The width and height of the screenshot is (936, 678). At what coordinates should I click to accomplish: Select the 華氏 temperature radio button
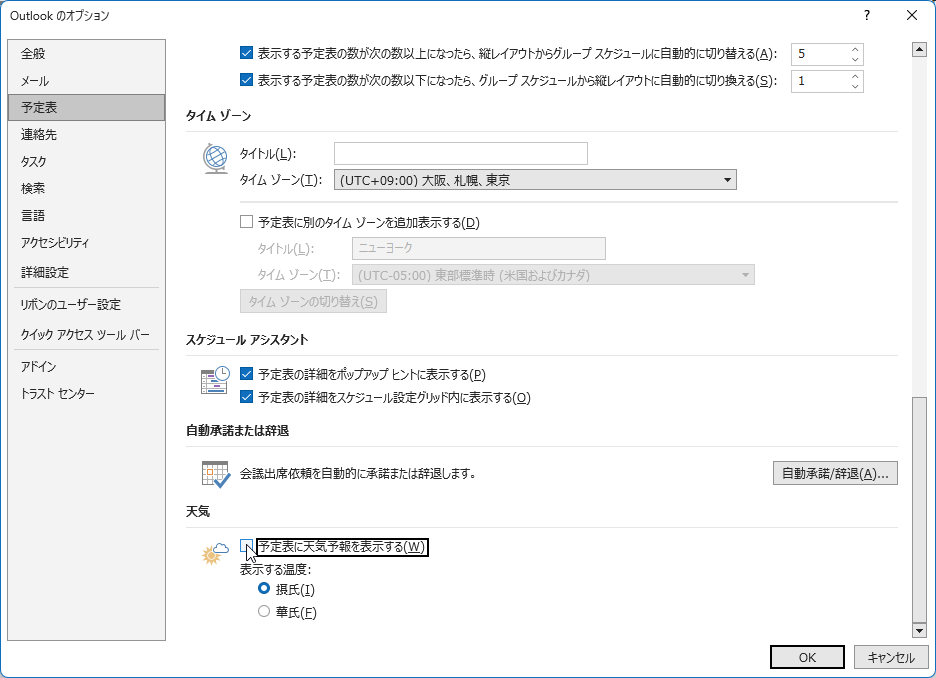point(264,612)
